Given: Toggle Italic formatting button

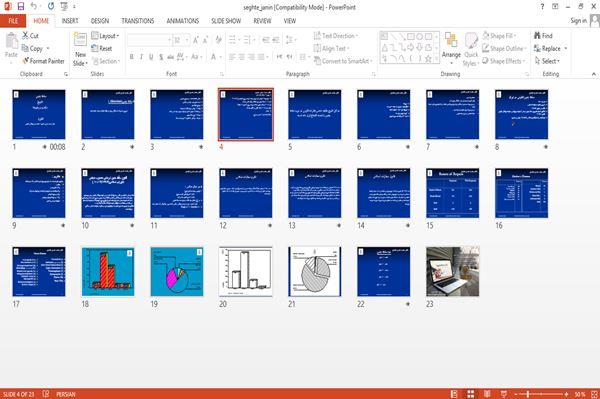Looking at the screenshot, I should tap(141, 57).
